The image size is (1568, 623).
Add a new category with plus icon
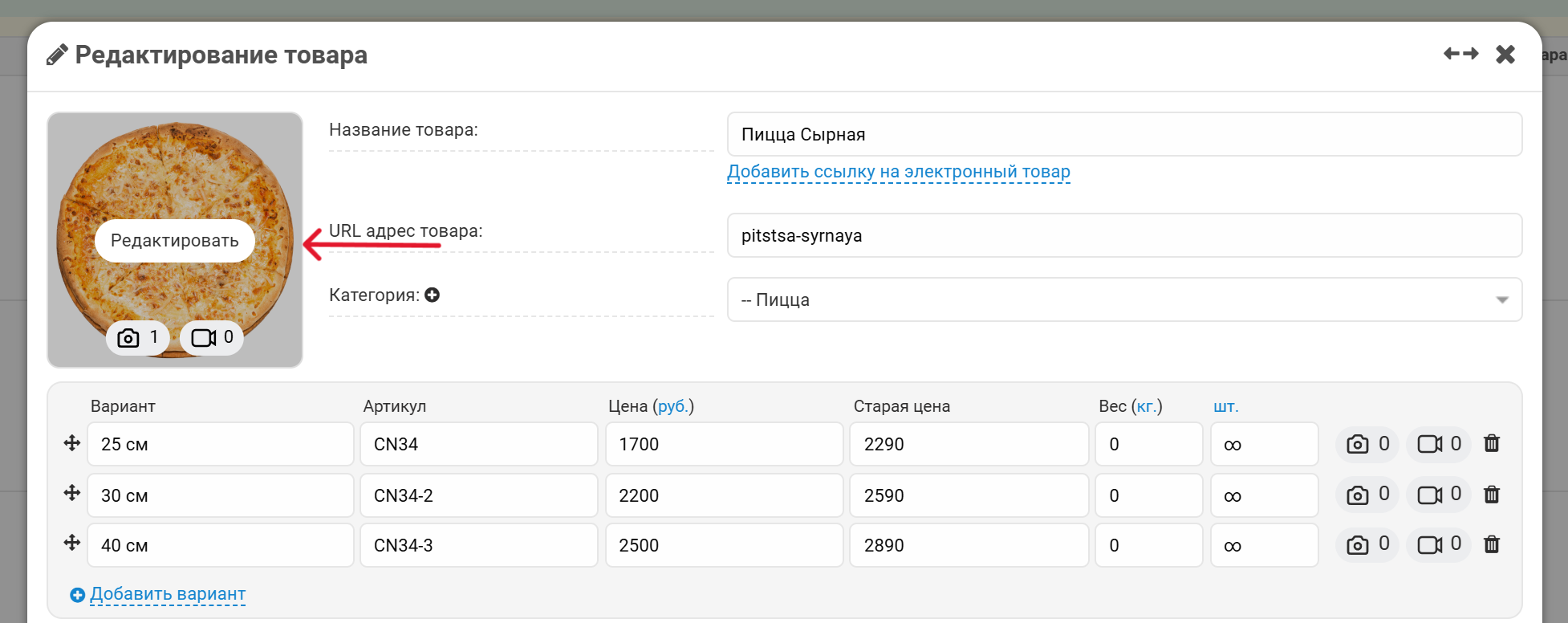(x=432, y=295)
